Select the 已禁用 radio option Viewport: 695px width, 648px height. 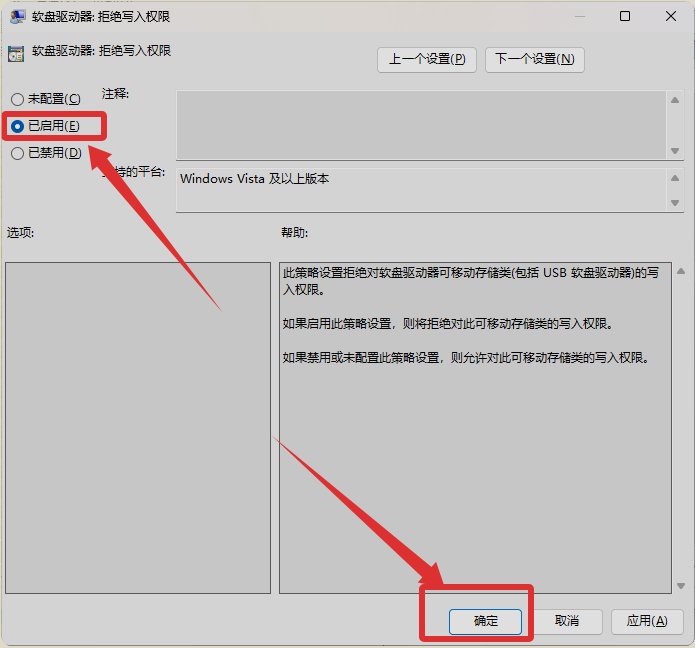coord(17,153)
